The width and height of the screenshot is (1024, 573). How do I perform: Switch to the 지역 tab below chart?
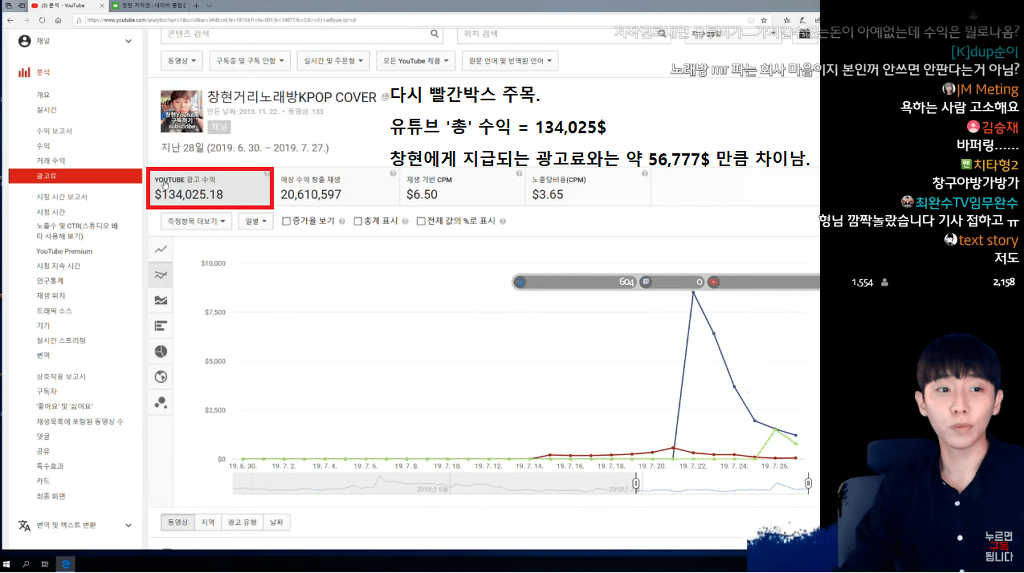coord(208,523)
